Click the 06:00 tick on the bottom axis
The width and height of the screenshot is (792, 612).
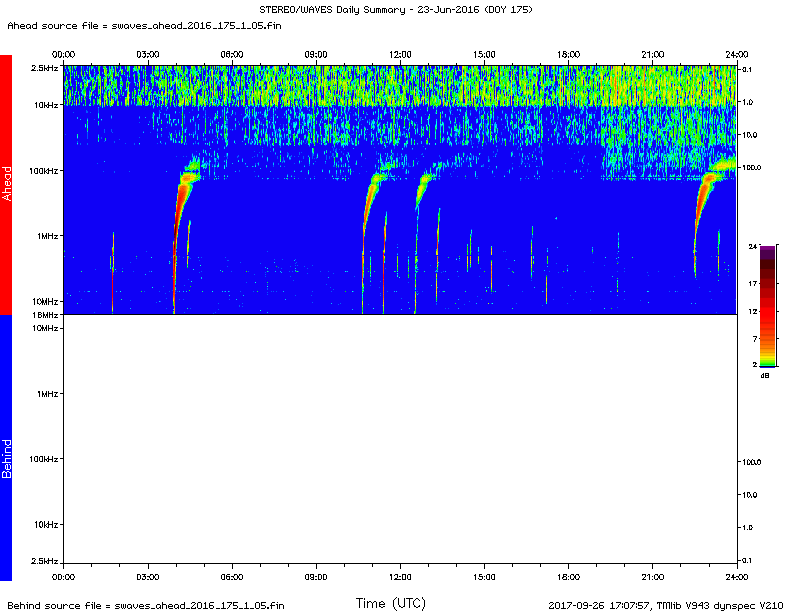(231, 577)
